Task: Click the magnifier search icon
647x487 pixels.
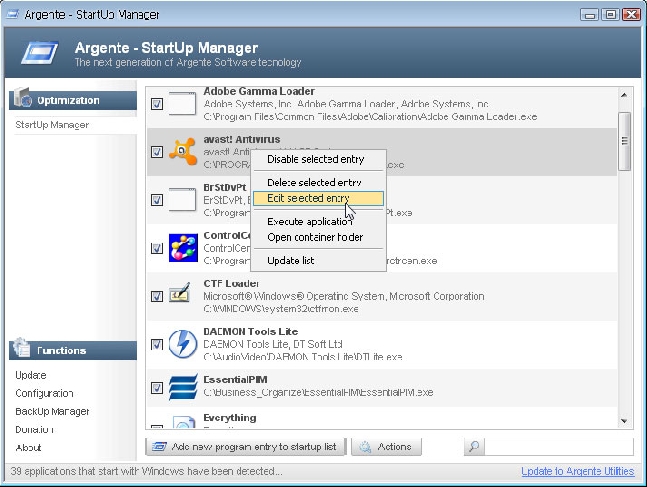Action: click(x=475, y=447)
